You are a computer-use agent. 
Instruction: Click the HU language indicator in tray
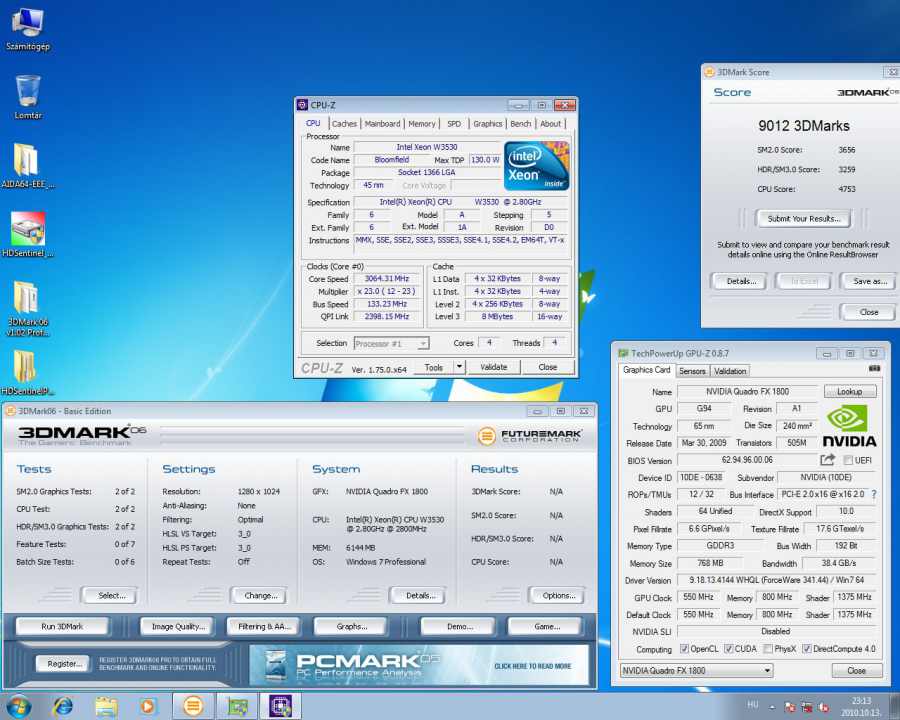(752, 704)
